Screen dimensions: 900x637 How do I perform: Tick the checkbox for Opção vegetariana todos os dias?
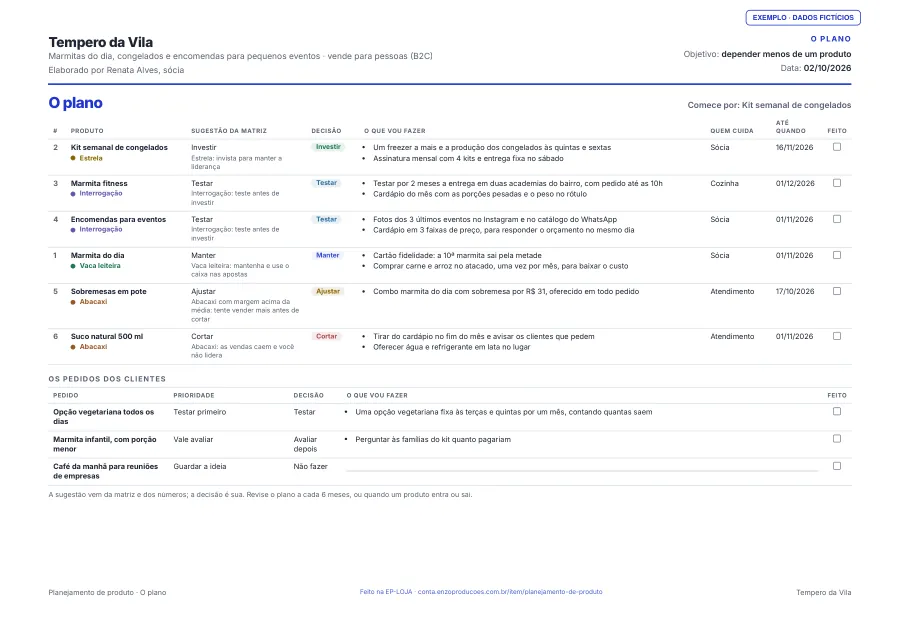coord(837,411)
